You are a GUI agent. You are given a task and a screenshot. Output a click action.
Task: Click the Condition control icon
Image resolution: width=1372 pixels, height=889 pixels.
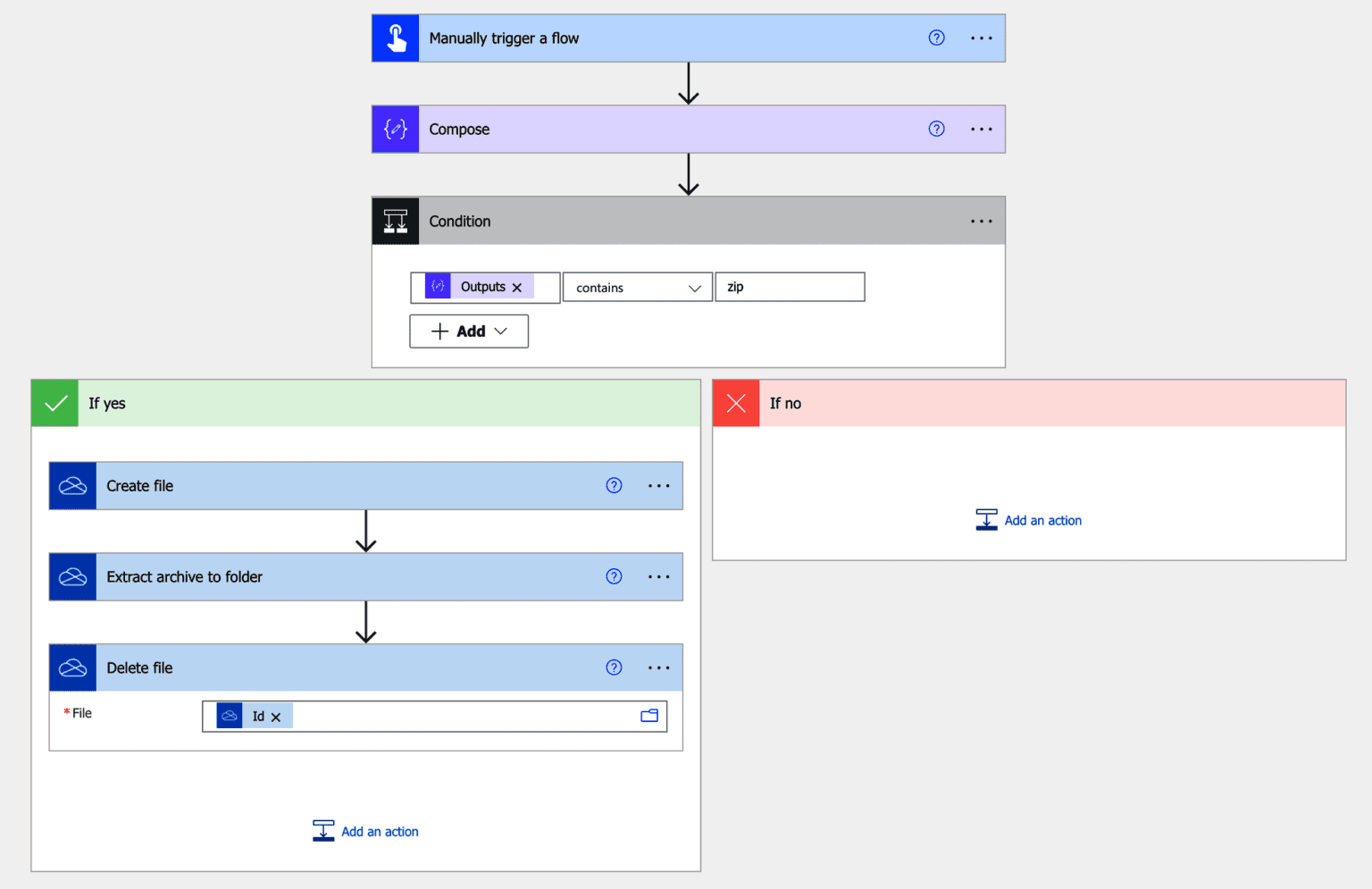395,221
